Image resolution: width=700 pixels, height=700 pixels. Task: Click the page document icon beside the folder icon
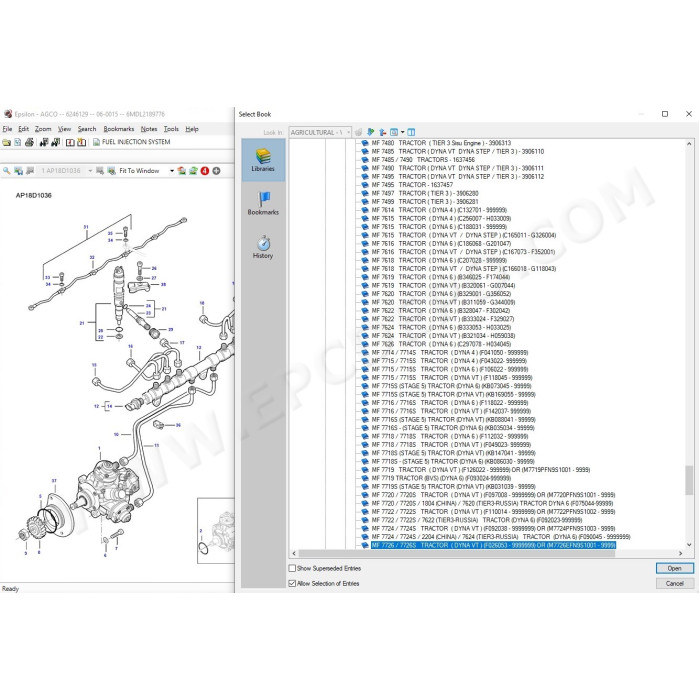pos(18,142)
